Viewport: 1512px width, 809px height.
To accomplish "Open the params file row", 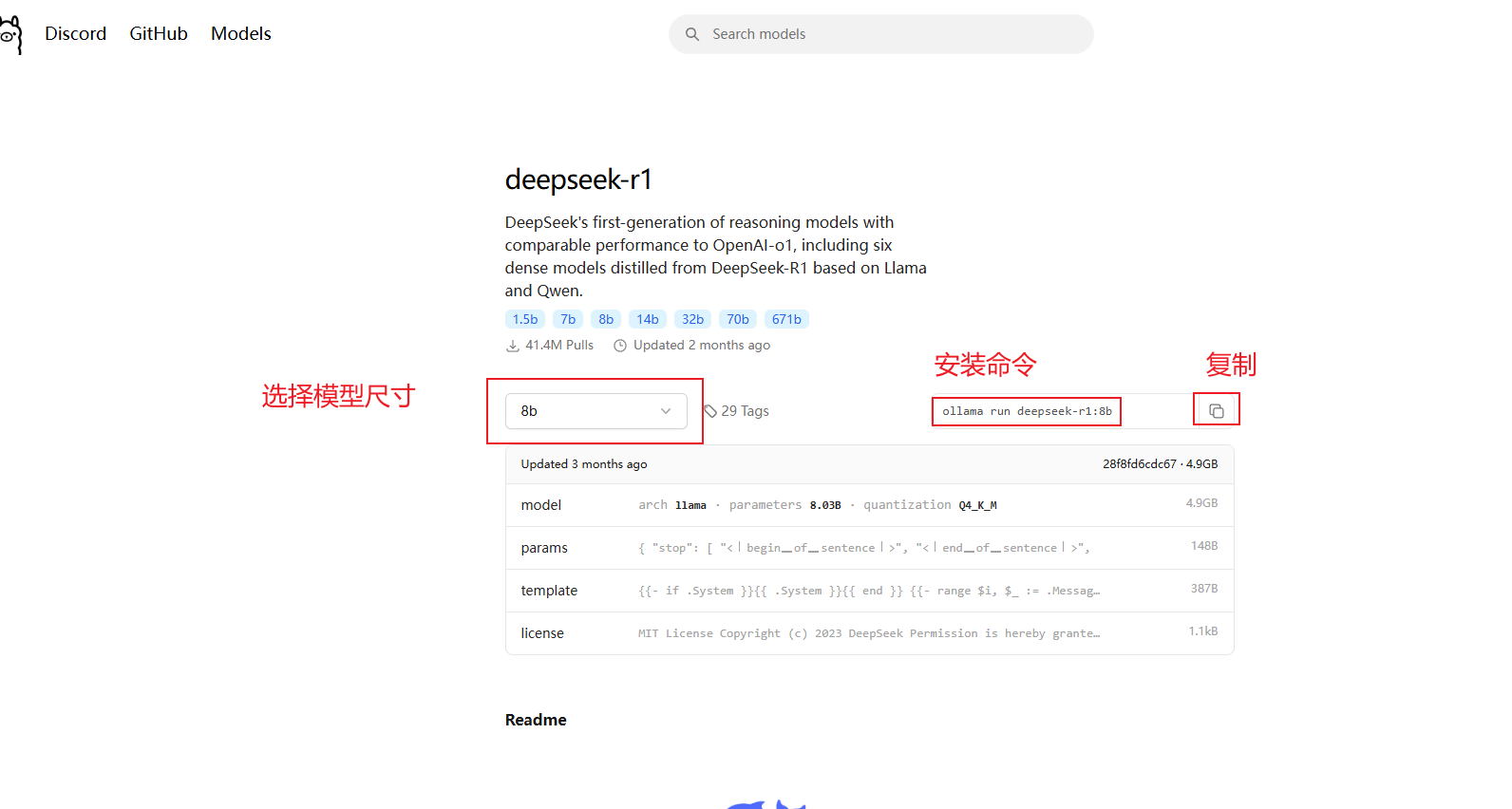I will (869, 548).
